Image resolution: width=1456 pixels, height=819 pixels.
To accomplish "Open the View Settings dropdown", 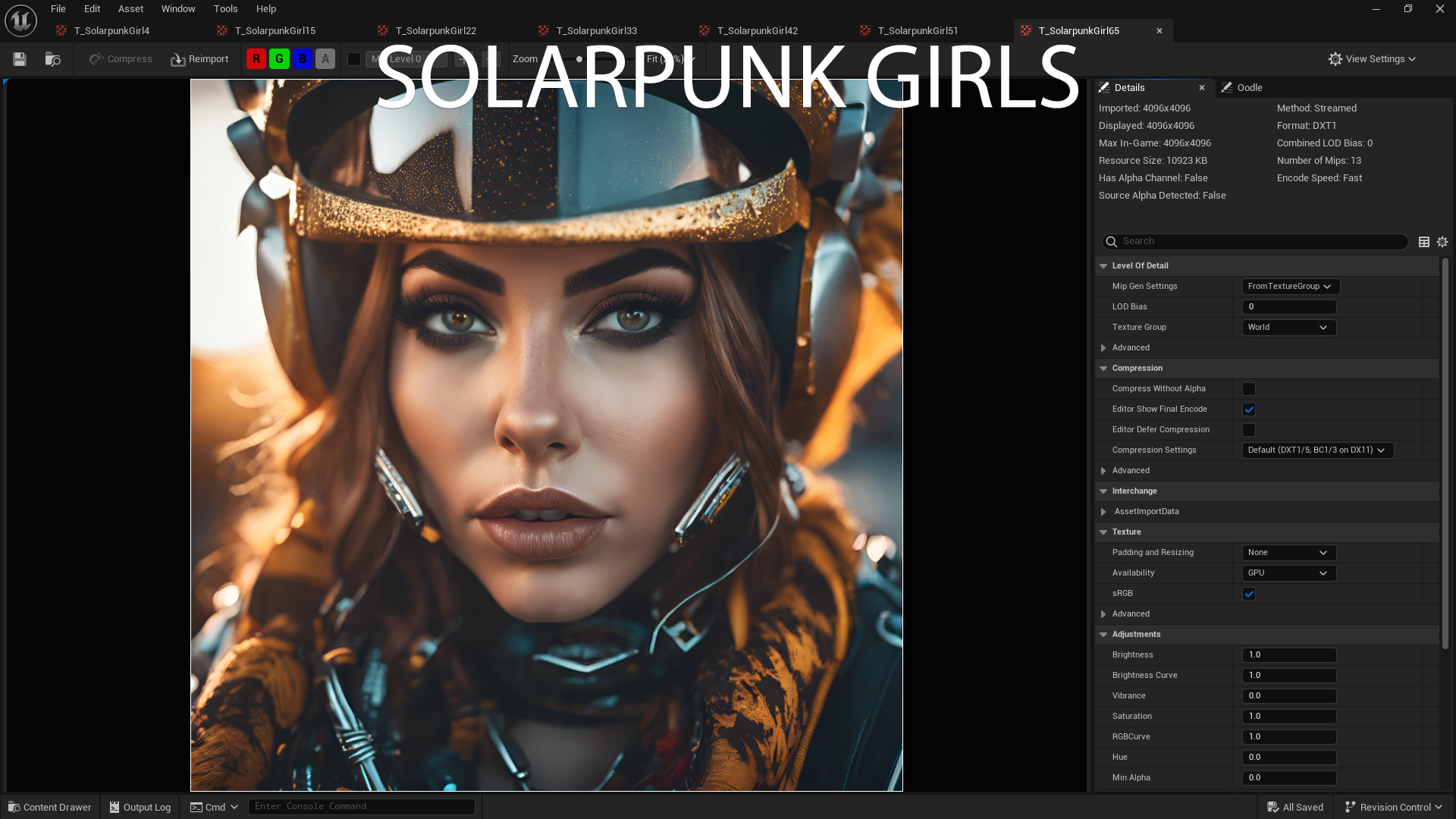I will click(x=1372, y=59).
